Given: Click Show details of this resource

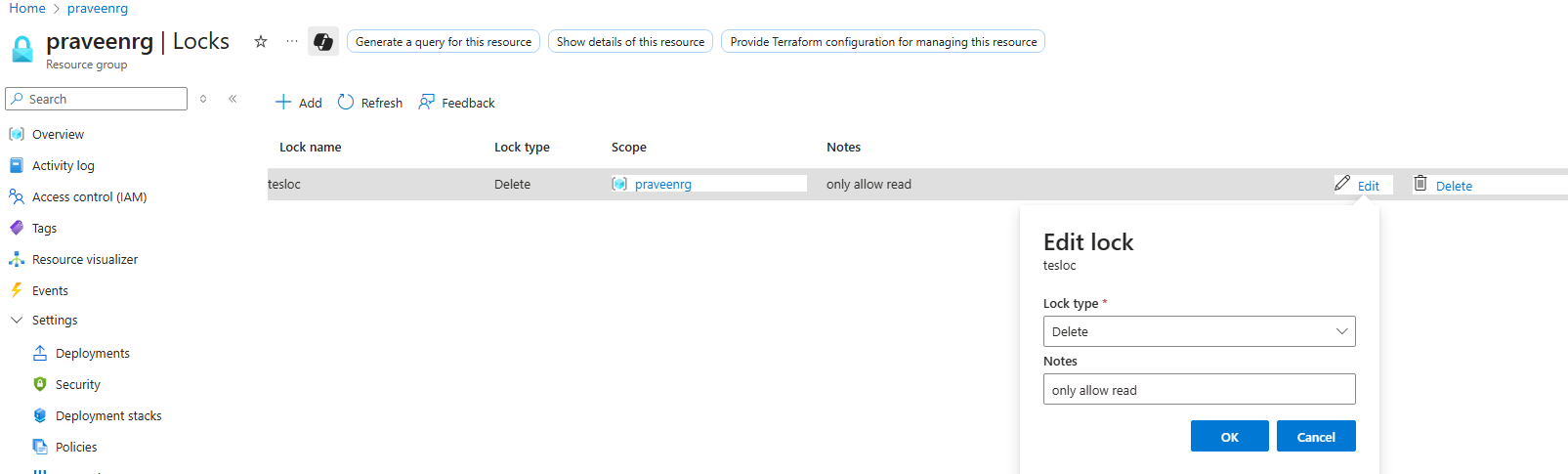Looking at the screenshot, I should [x=630, y=41].
